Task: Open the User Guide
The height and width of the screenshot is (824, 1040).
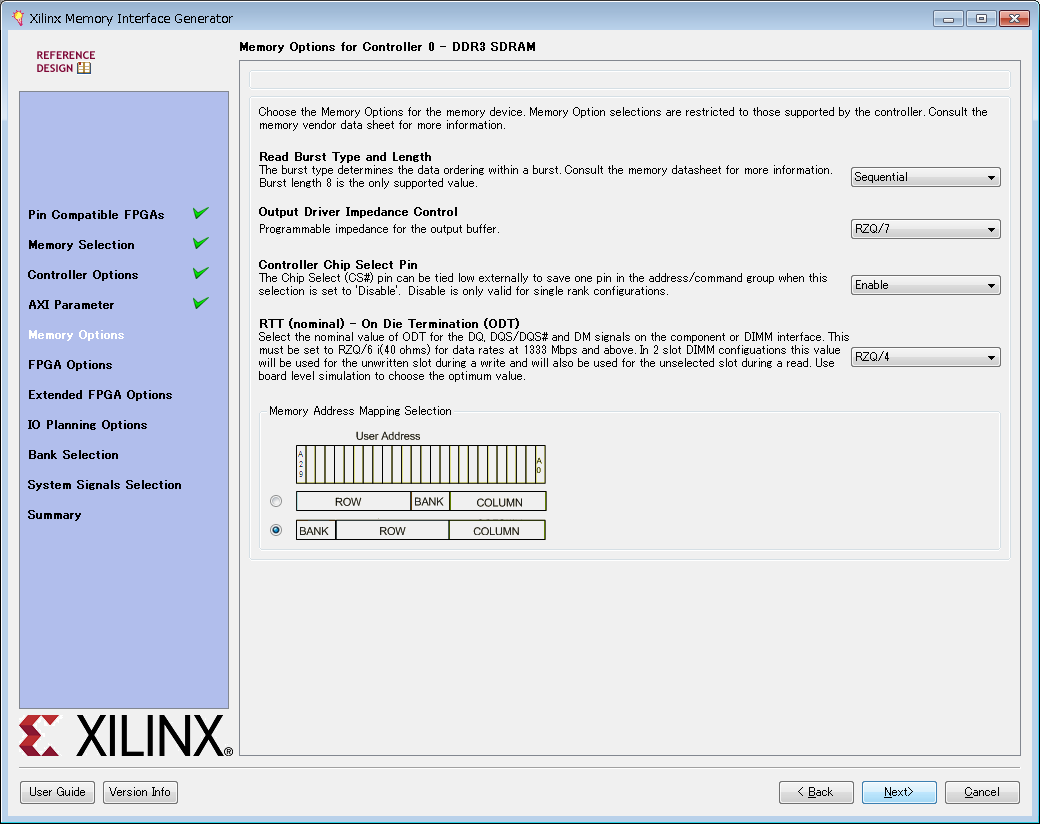Action: [58, 792]
